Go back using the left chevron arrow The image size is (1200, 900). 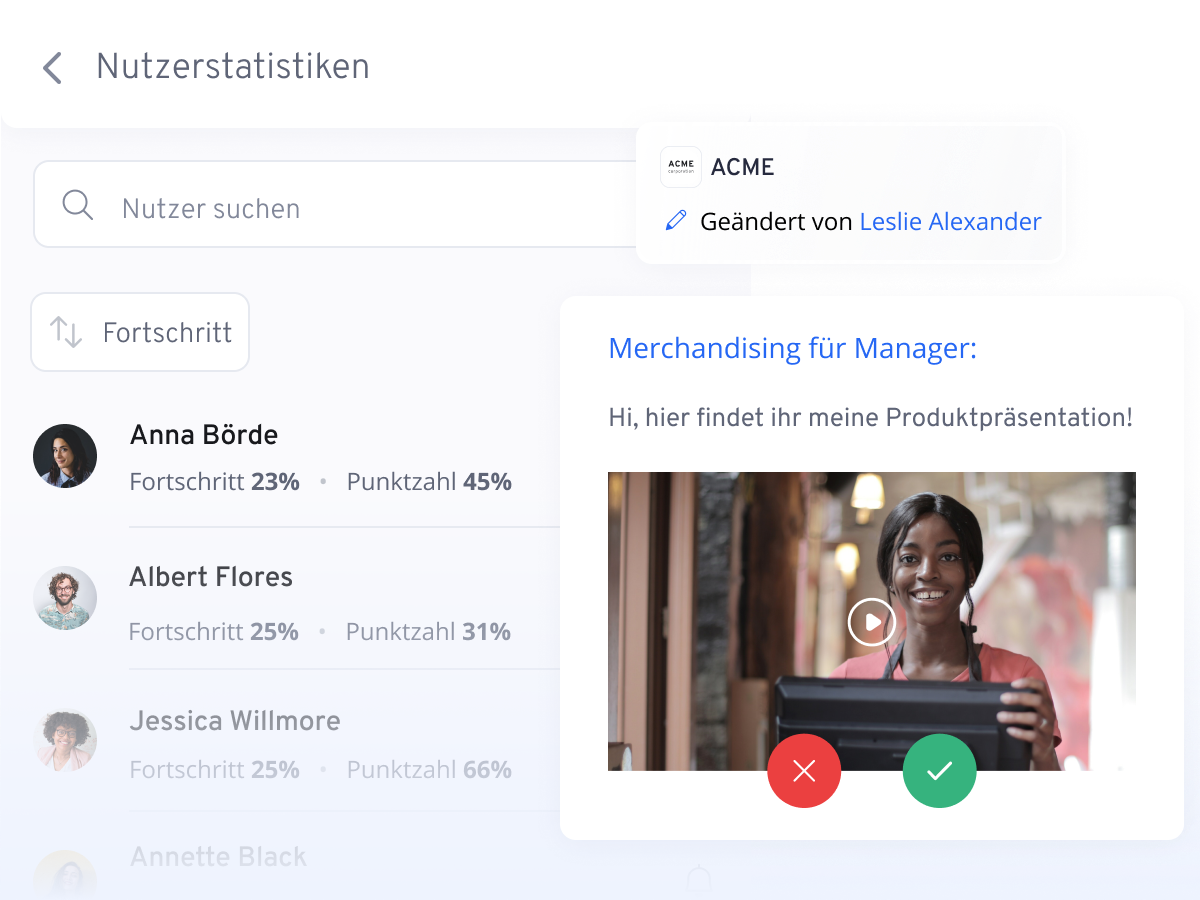coord(52,68)
